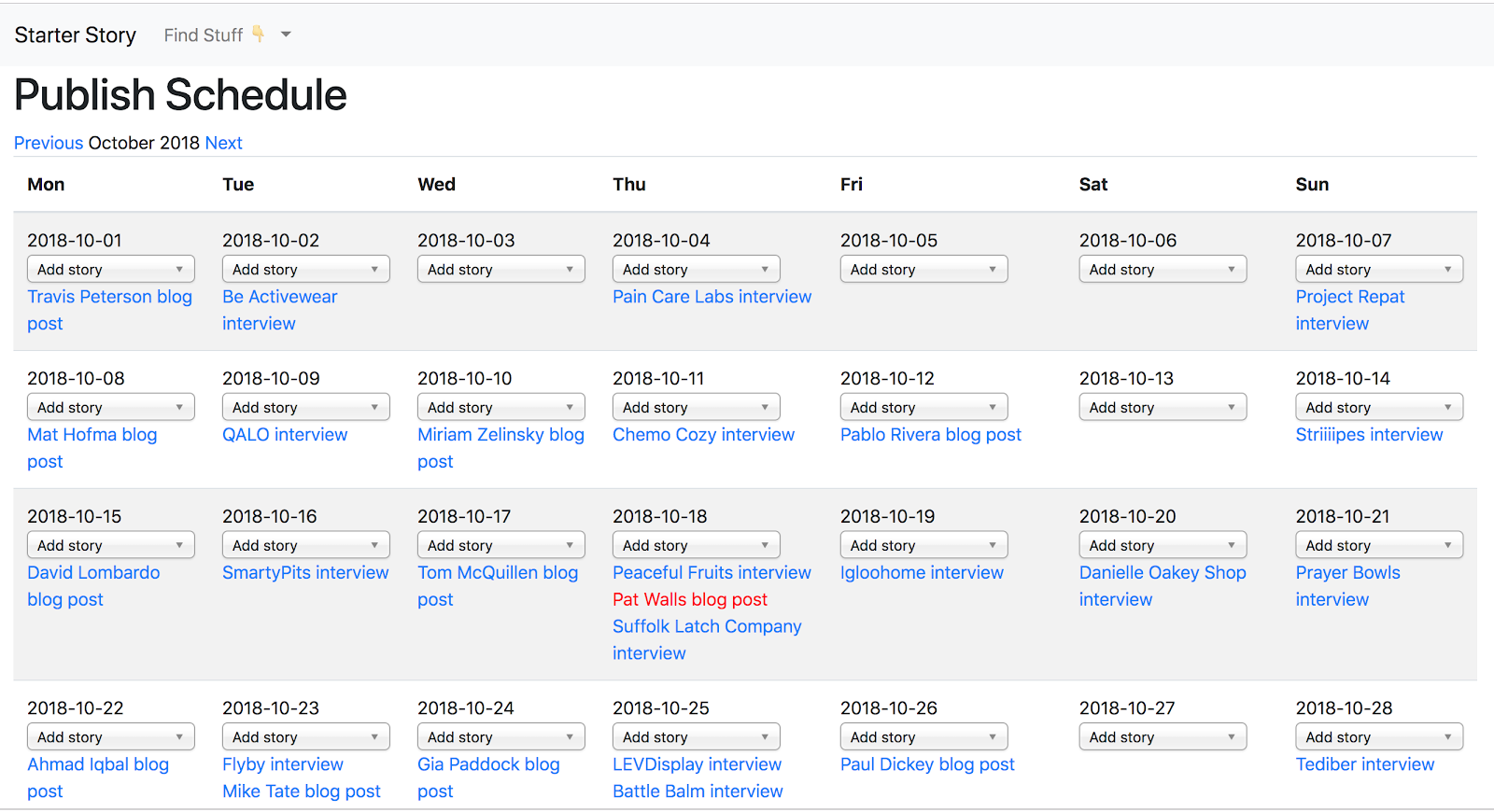Open Battle Balm interview link
Image resolution: width=1494 pixels, height=812 pixels.
coord(698,791)
